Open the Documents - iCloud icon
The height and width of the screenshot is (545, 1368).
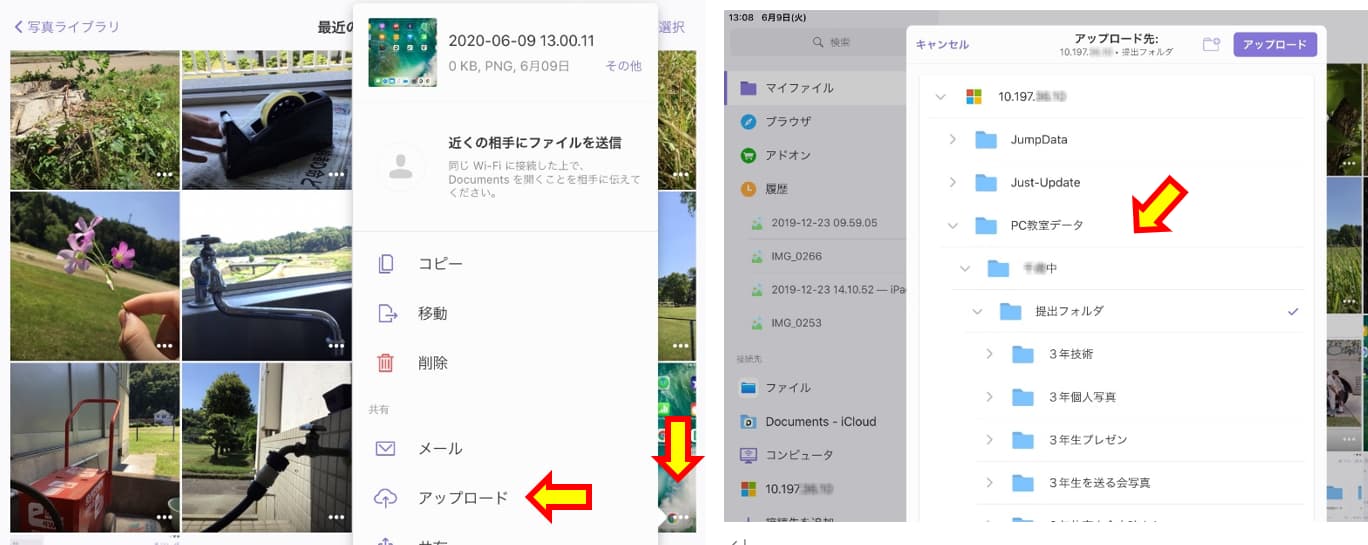pos(748,421)
